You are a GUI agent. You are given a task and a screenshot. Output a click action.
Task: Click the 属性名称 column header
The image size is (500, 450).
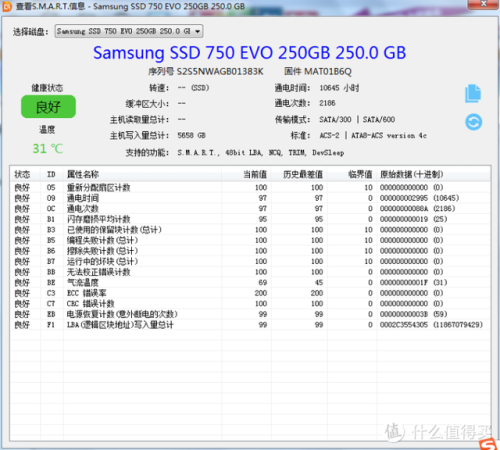83,174
